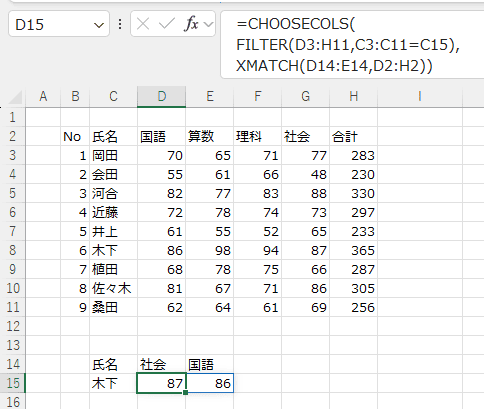Image resolution: width=484 pixels, height=409 pixels.
Task: Click total value 230
Action: coord(354,174)
